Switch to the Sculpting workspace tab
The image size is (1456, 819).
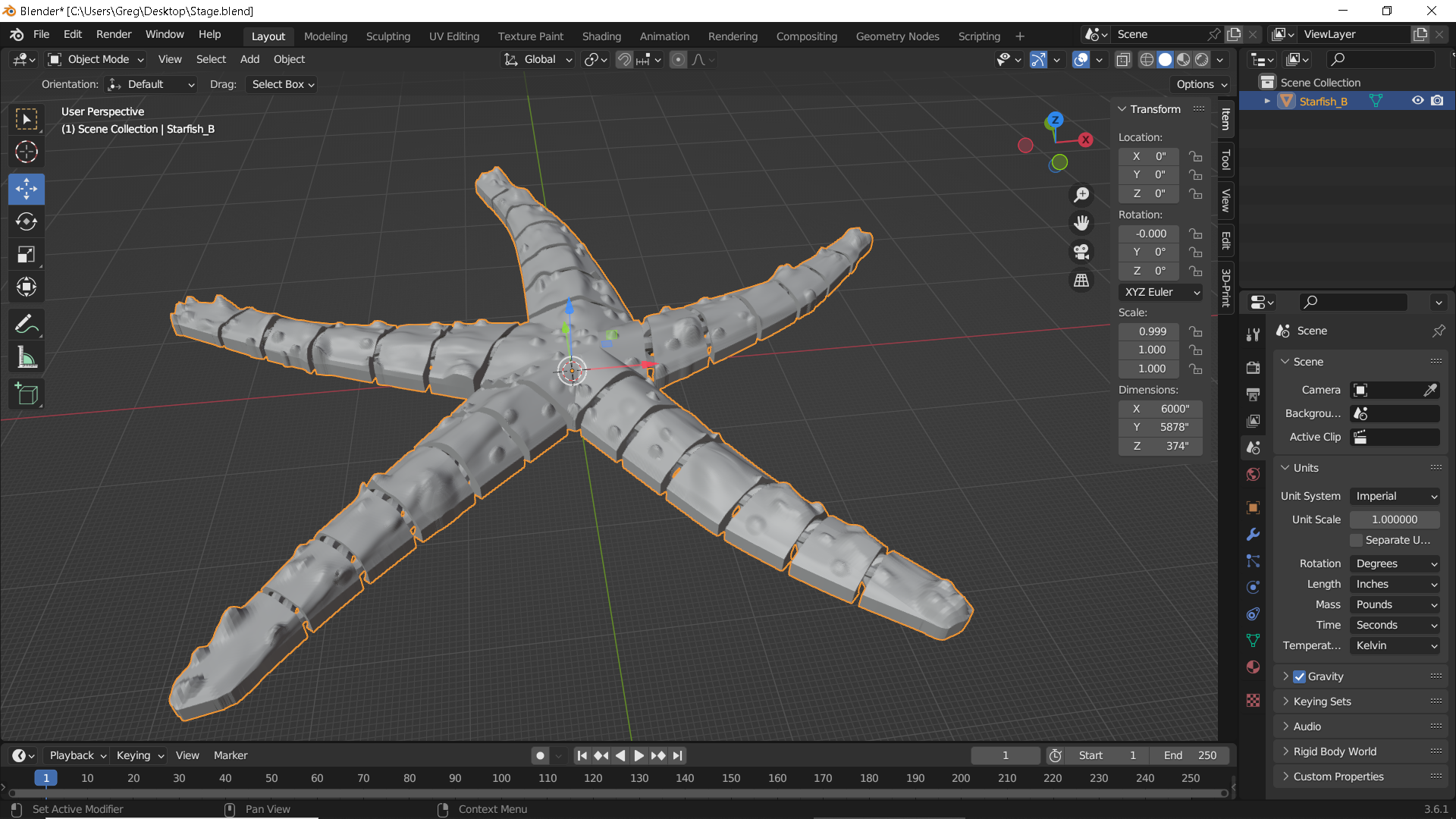click(x=388, y=36)
